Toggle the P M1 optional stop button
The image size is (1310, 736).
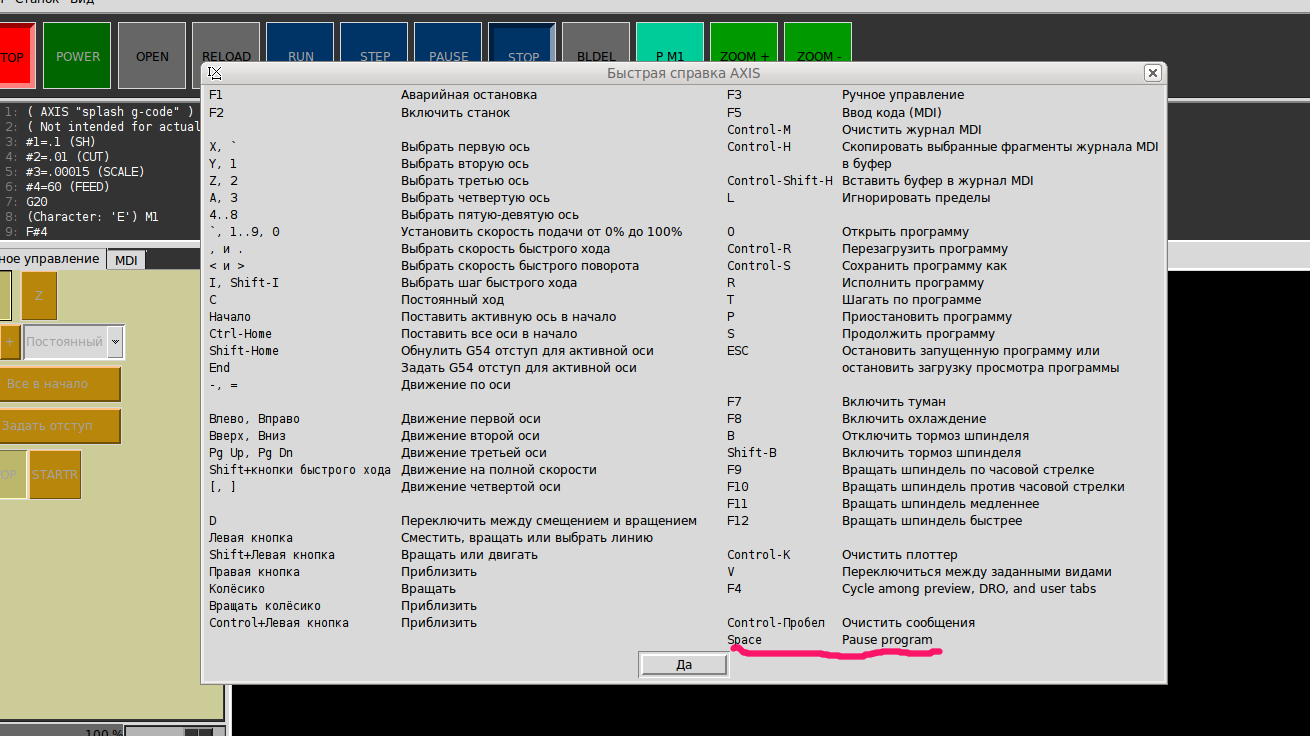tap(670, 56)
